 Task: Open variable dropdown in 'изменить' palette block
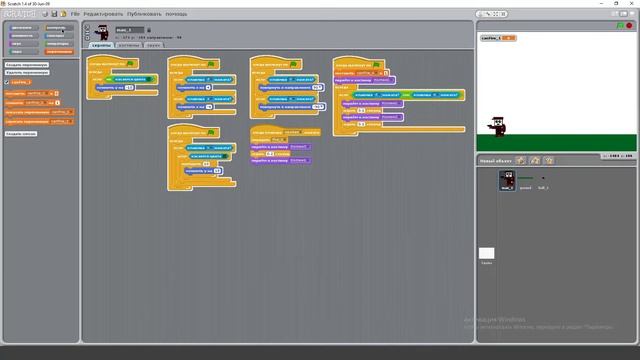37,103
